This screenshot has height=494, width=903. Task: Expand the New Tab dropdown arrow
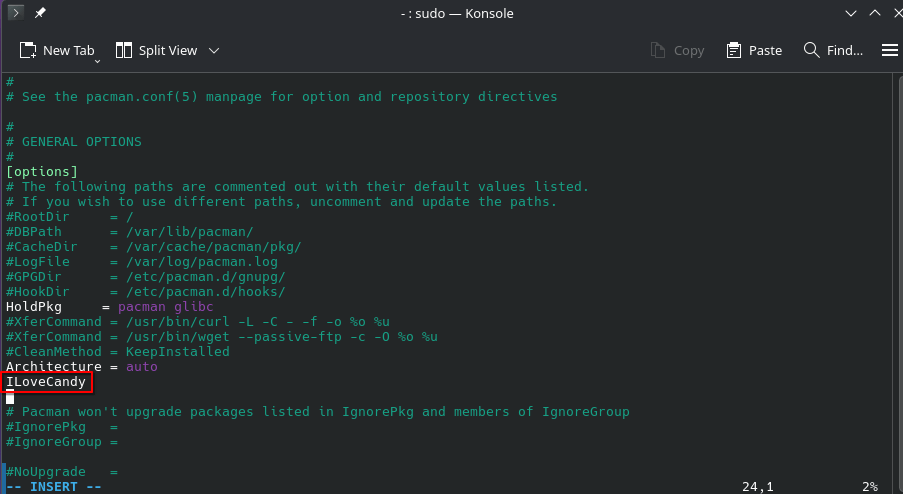click(x=98, y=59)
